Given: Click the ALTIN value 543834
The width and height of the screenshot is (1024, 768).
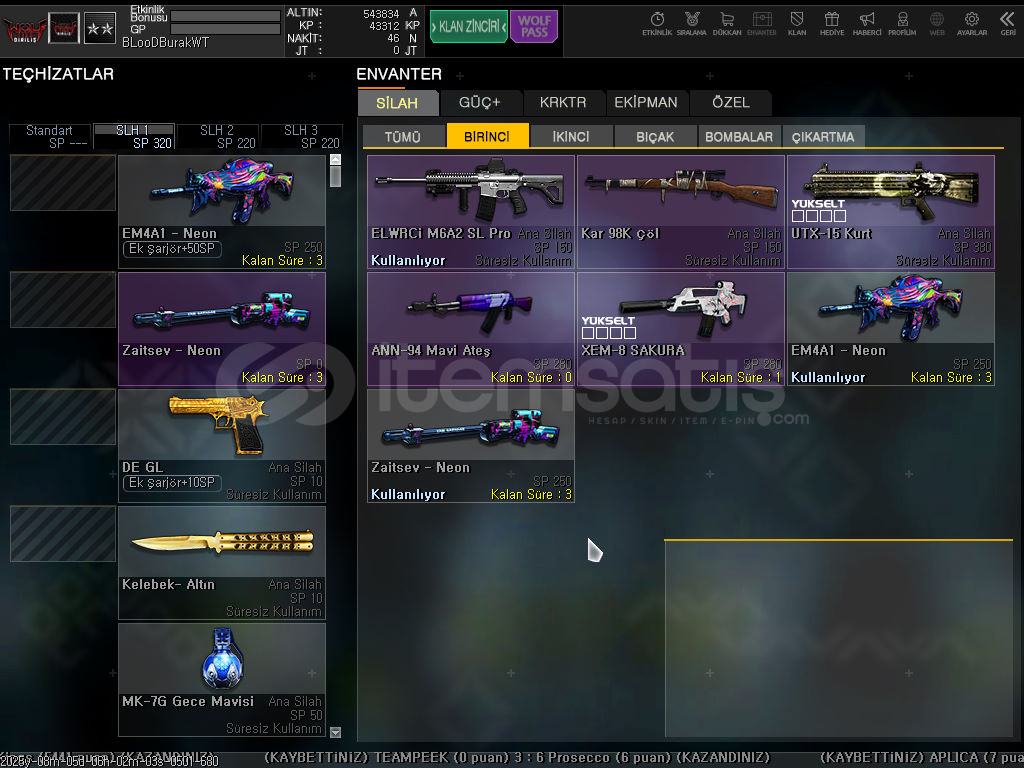Looking at the screenshot, I should pyautogui.click(x=381, y=14).
